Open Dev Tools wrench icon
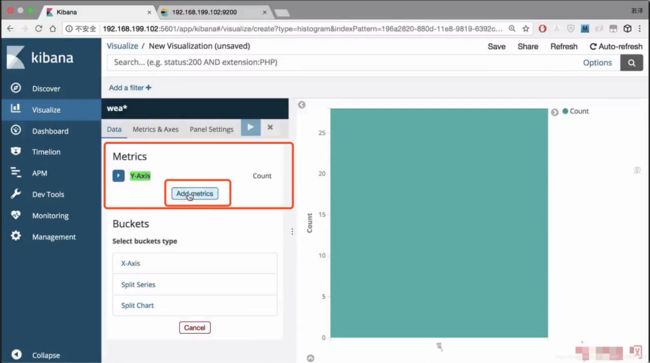The image size is (650, 363). coord(16,194)
